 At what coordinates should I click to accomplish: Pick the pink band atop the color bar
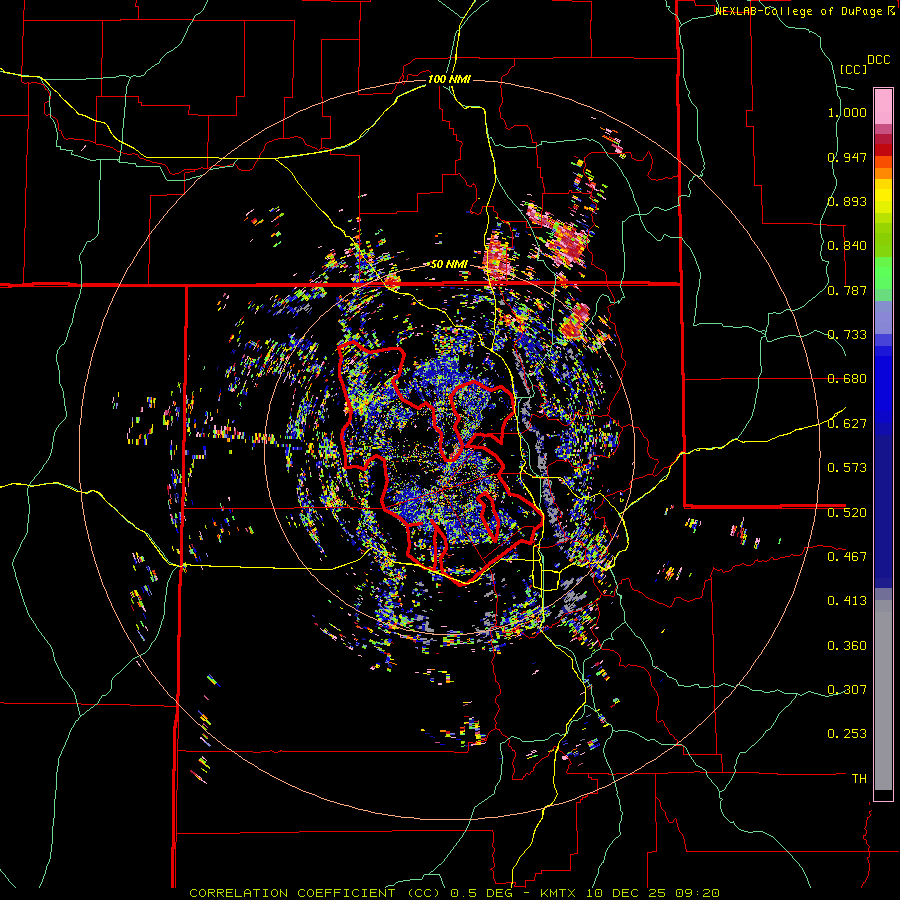[883, 106]
